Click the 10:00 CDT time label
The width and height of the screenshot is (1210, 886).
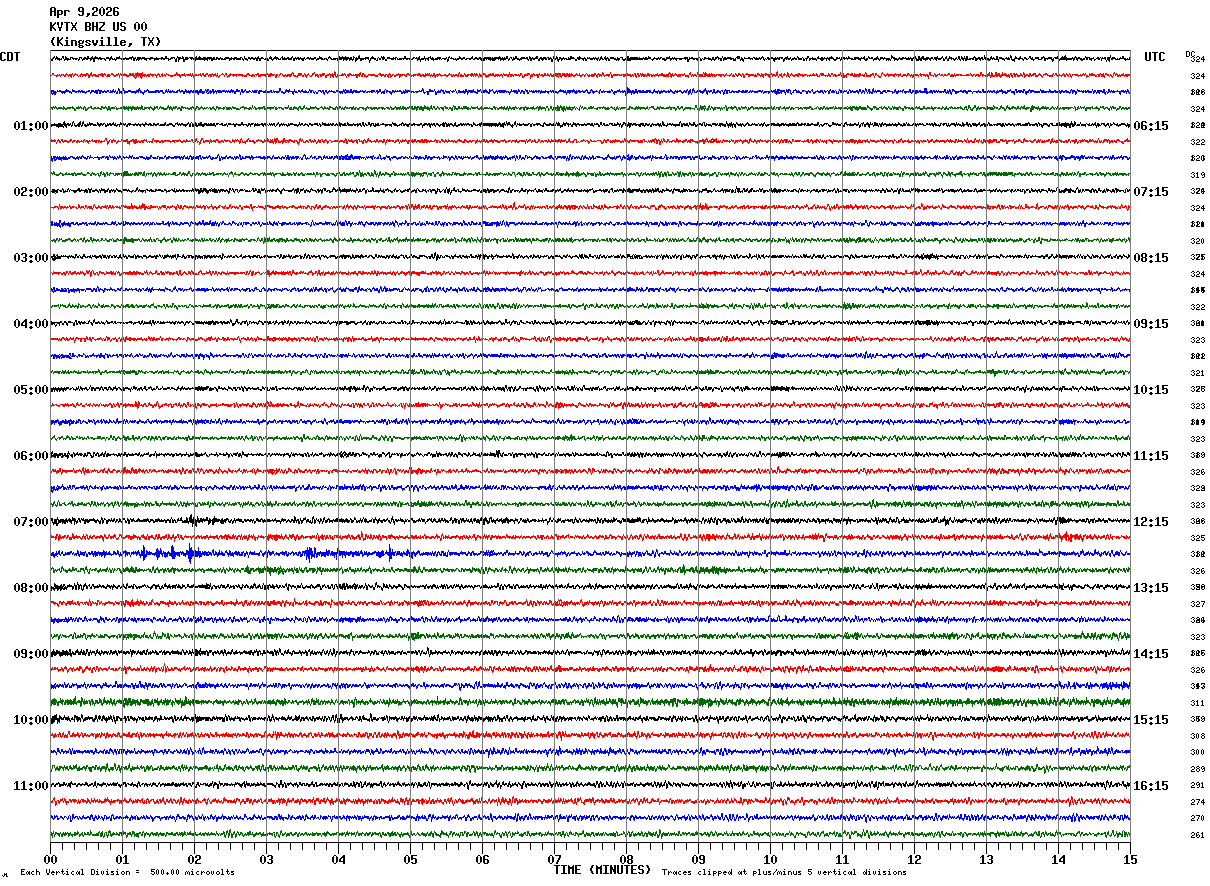[31, 720]
